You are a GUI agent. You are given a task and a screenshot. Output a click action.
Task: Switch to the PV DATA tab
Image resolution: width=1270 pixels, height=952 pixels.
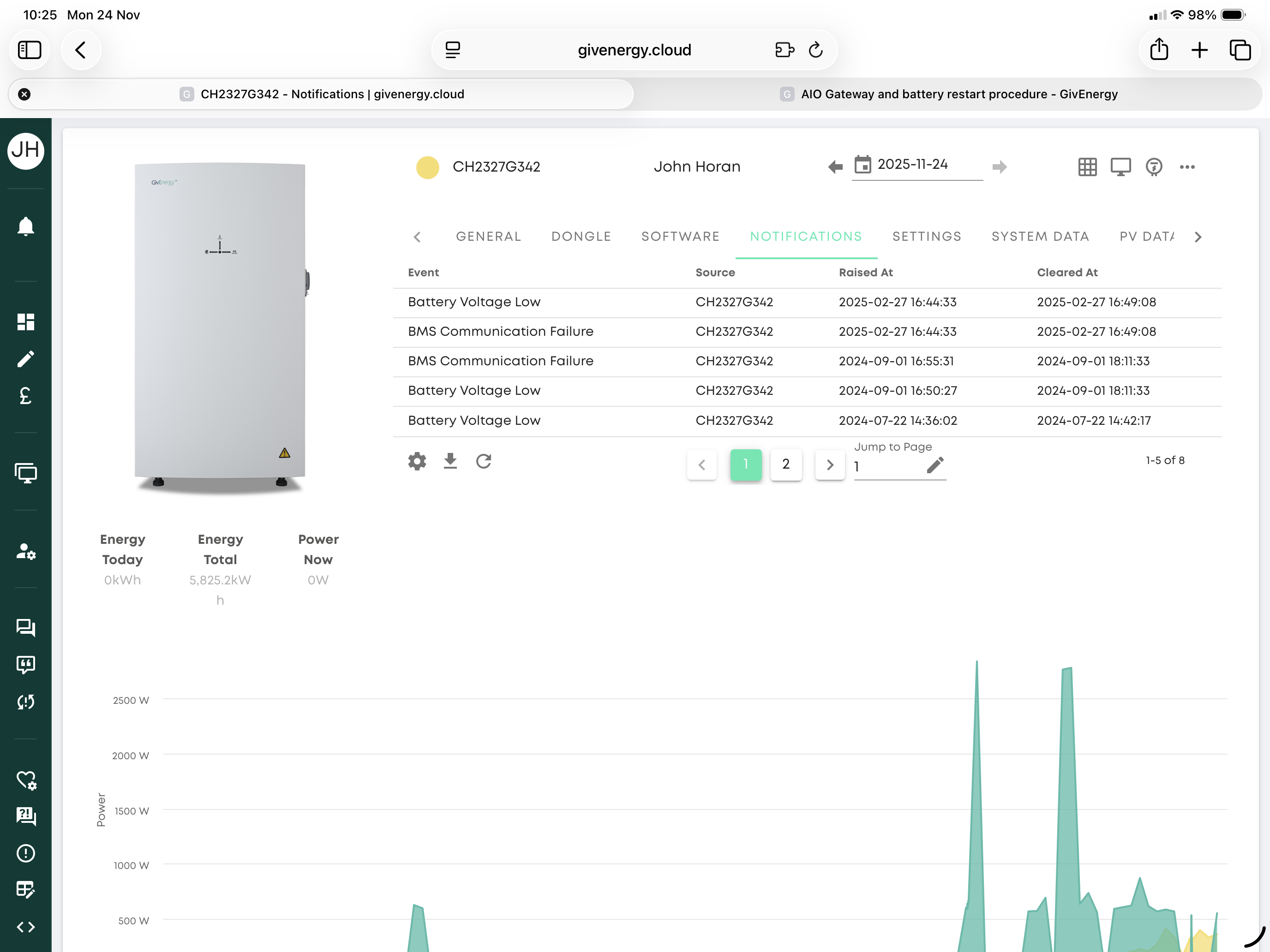[x=1147, y=237]
